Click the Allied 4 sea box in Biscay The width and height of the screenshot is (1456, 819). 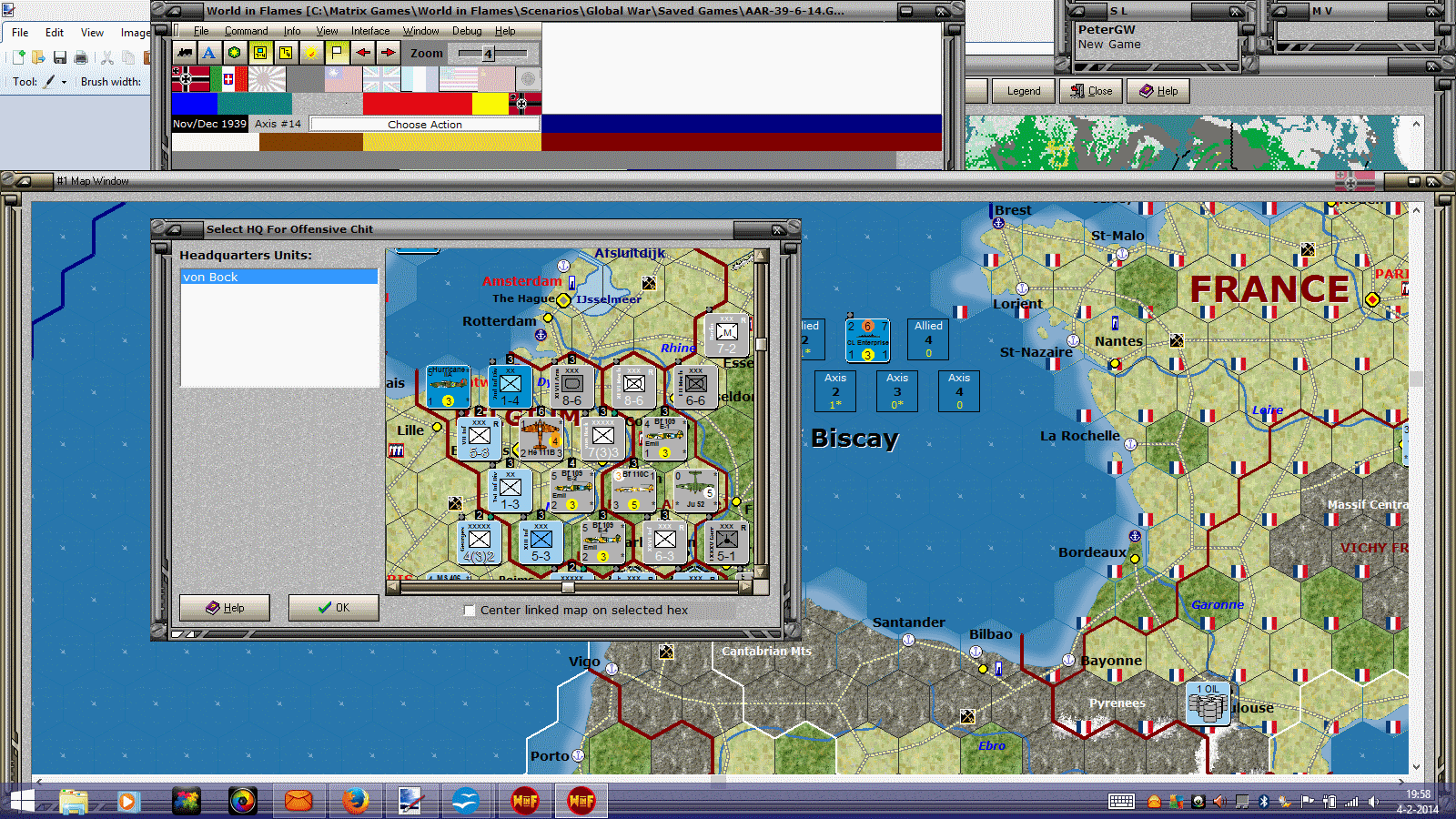click(x=928, y=339)
